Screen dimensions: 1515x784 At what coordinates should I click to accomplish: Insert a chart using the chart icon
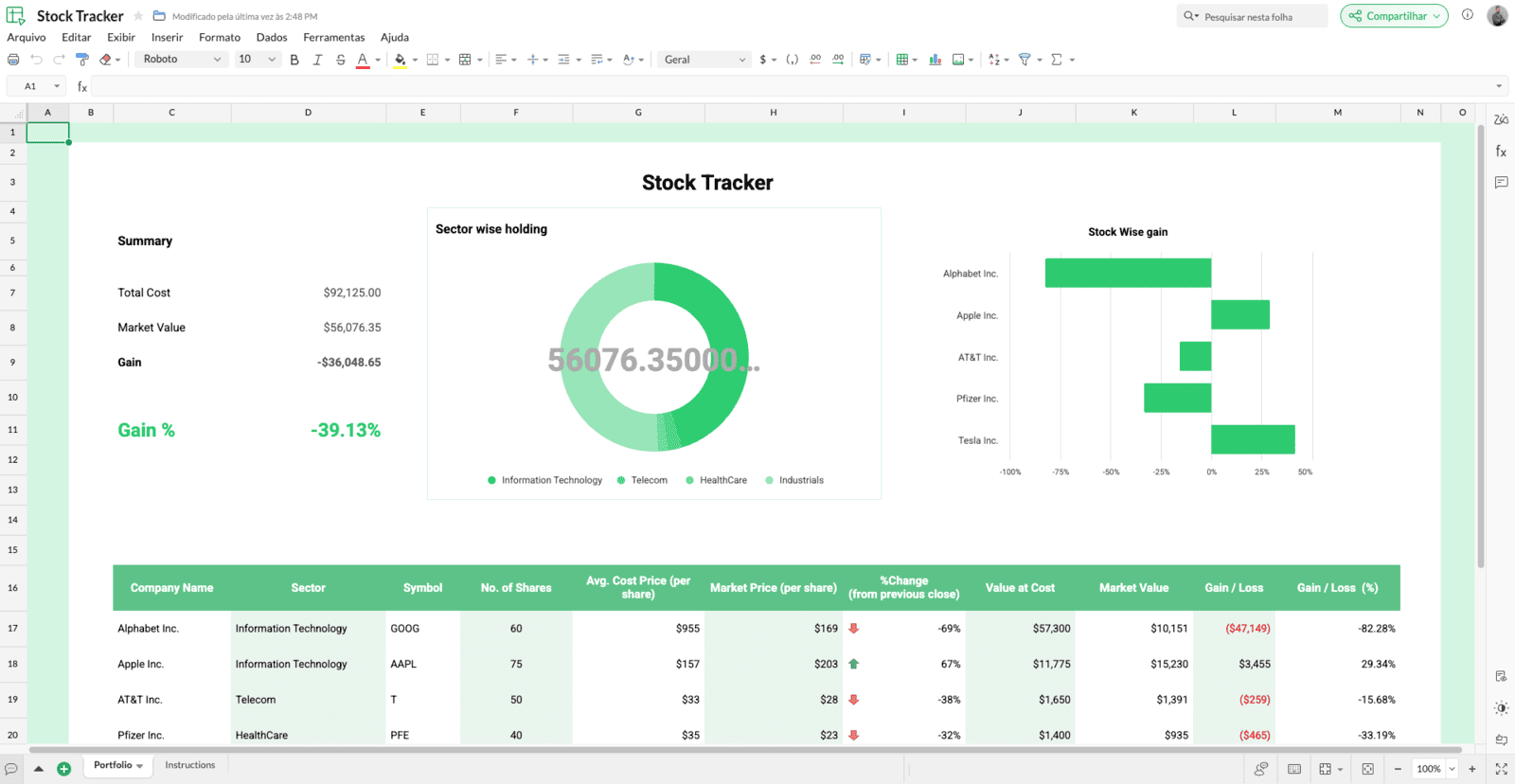point(935,60)
